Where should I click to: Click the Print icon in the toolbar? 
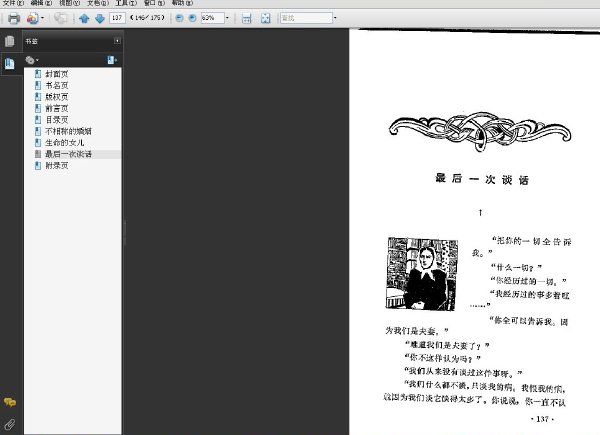pos(14,18)
